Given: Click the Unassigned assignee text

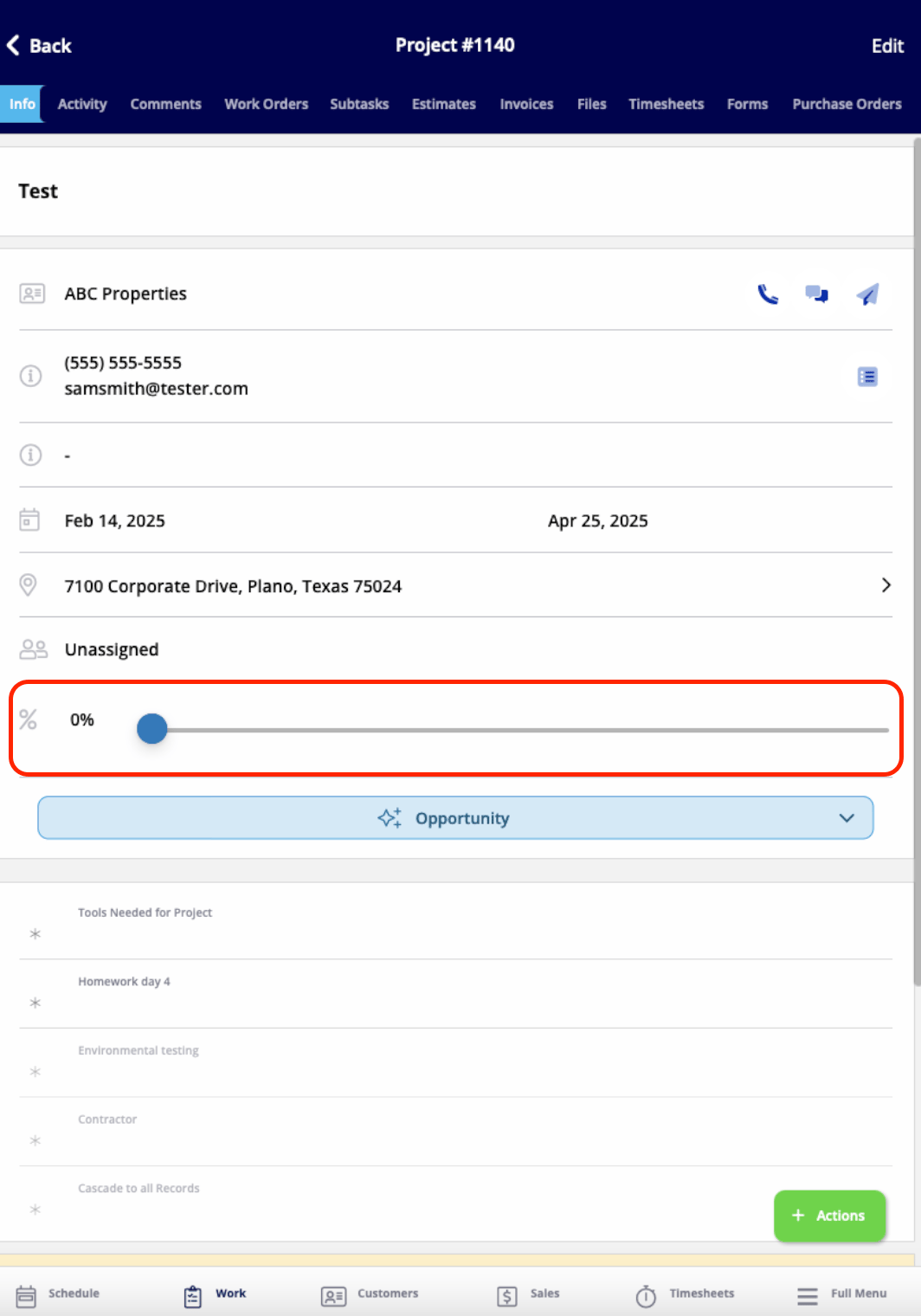Looking at the screenshot, I should point(112,649).
